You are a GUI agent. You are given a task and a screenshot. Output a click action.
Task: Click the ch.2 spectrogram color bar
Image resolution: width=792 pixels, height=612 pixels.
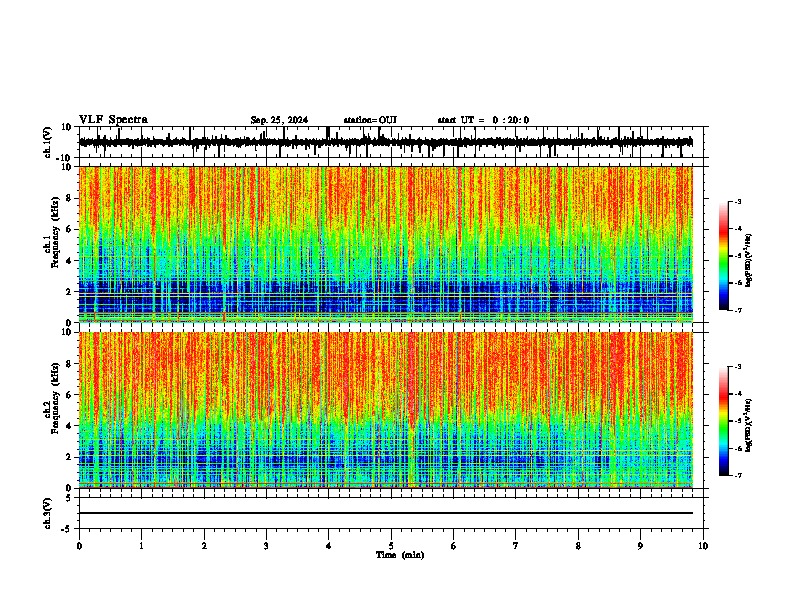[724, 421]
